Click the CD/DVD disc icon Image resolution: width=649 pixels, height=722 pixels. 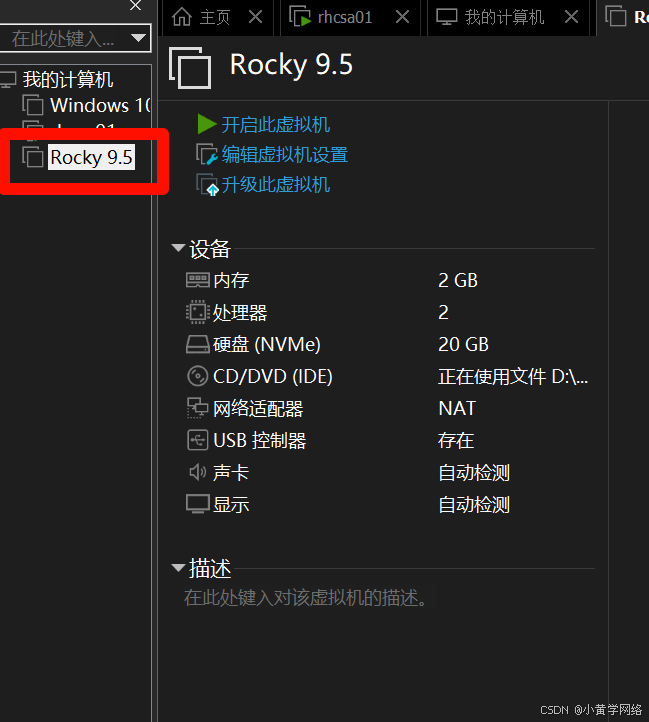198,376
